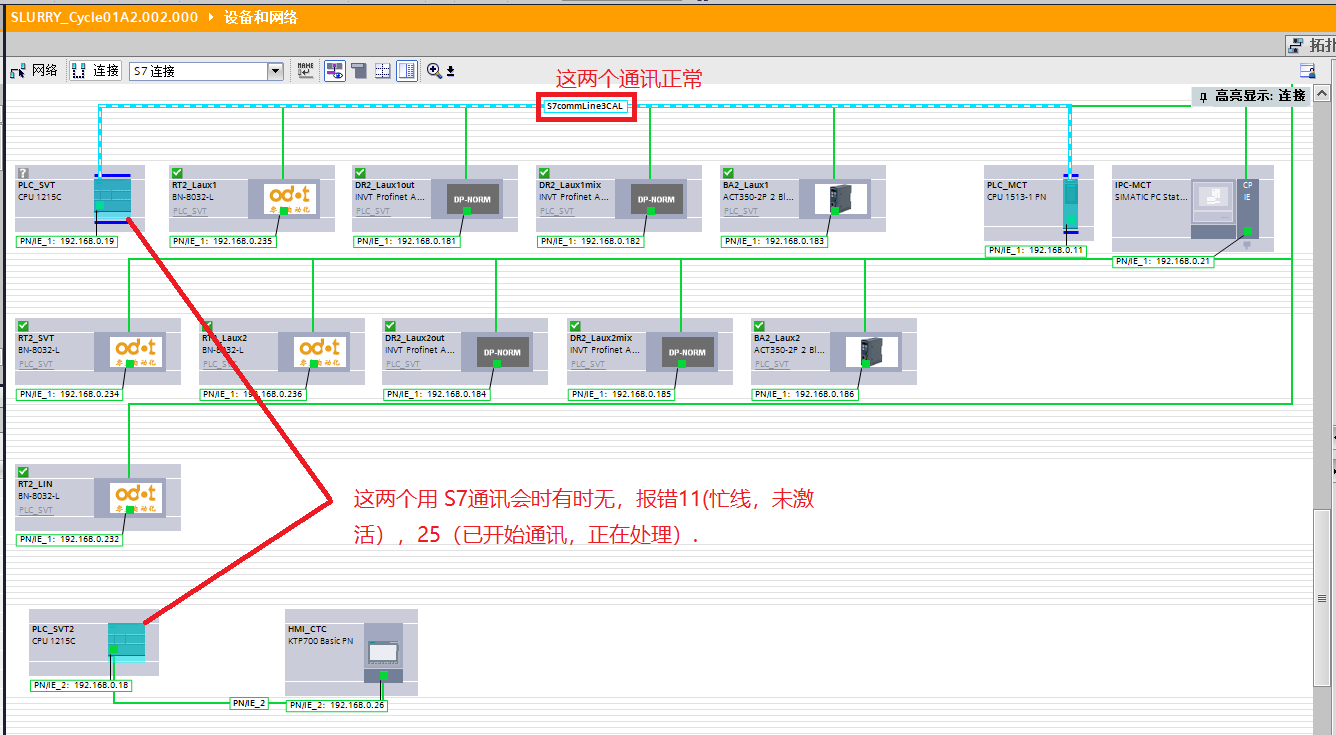This screenshot has width=1336, height=735.
Task: Click 设备和网络 in the breadcrumb title
Action: click(x=261, y=17)
